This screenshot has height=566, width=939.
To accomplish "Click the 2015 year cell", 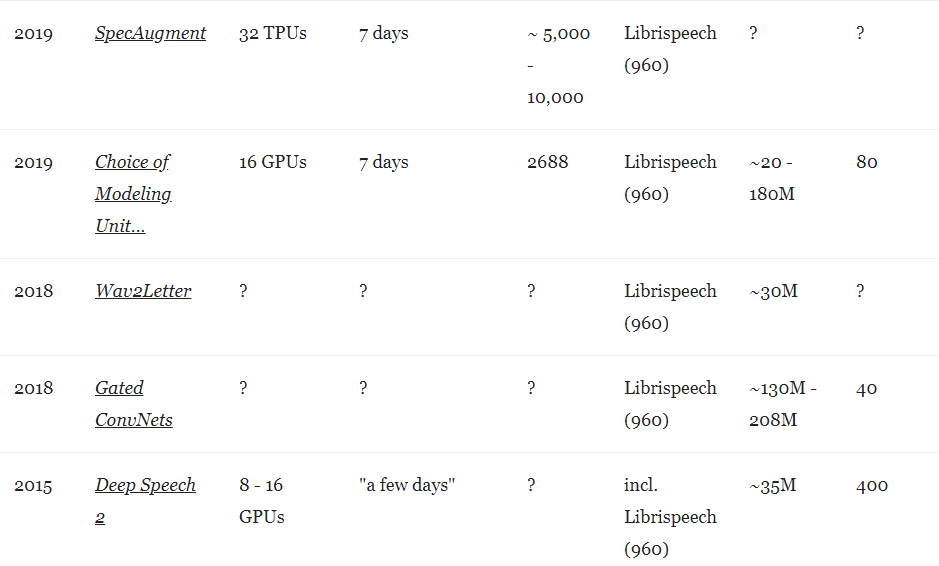I will pos(34,485).
